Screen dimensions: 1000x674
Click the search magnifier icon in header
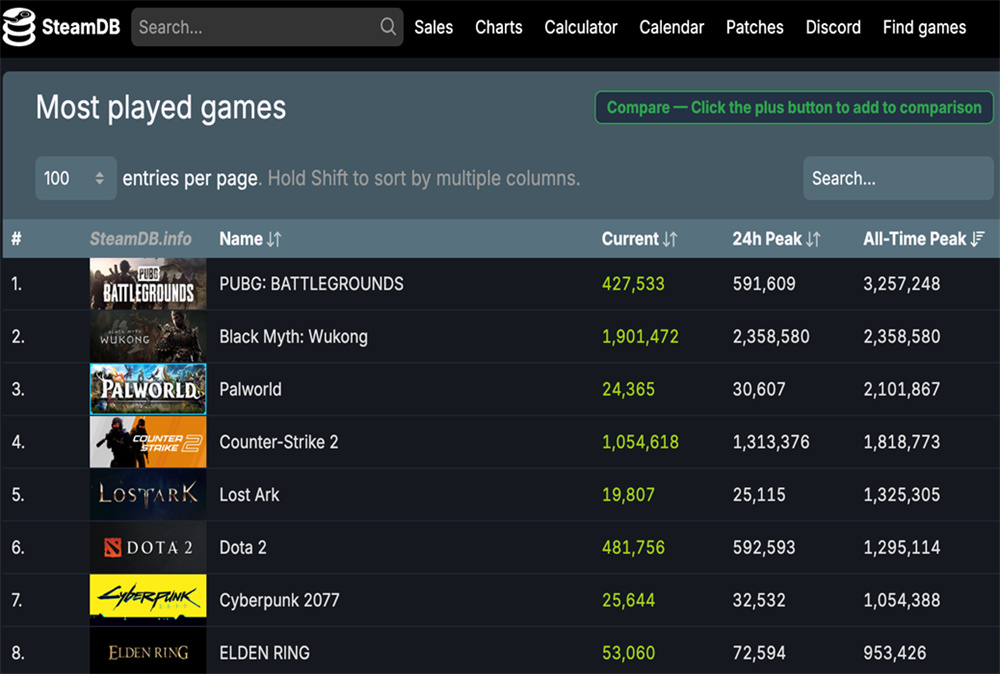(388, 26)
